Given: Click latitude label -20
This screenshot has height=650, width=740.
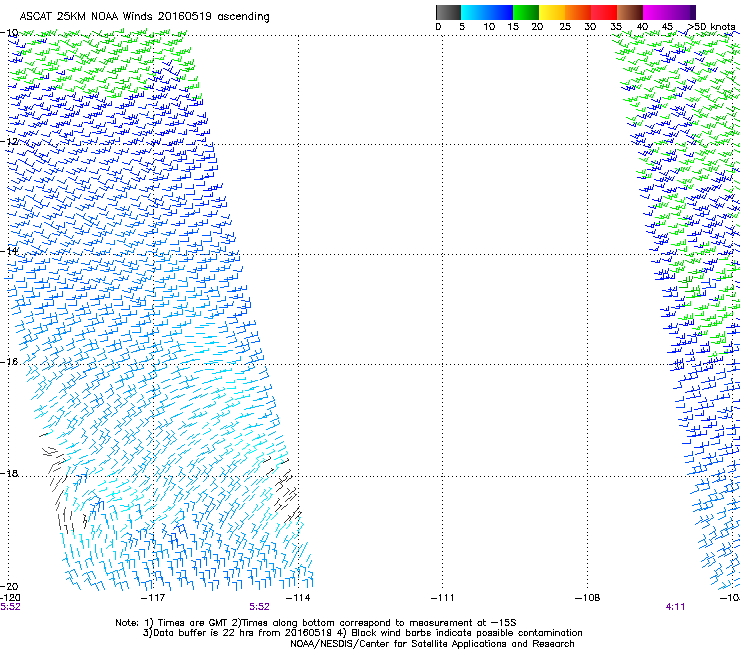Looking at the screenshot, I should click(x=9, y=587).
